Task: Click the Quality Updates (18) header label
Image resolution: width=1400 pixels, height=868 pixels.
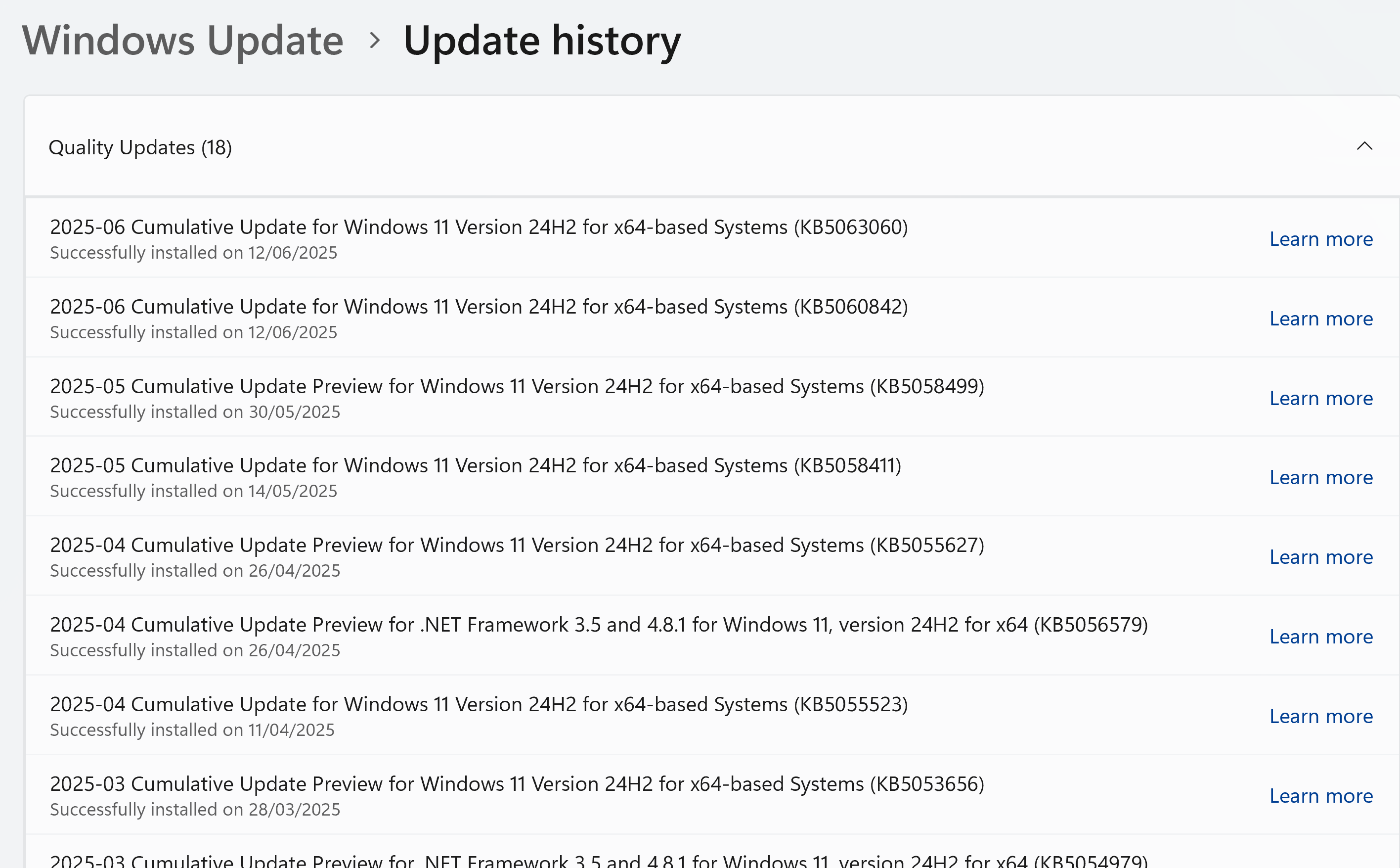Action: [x=140, y=147]
